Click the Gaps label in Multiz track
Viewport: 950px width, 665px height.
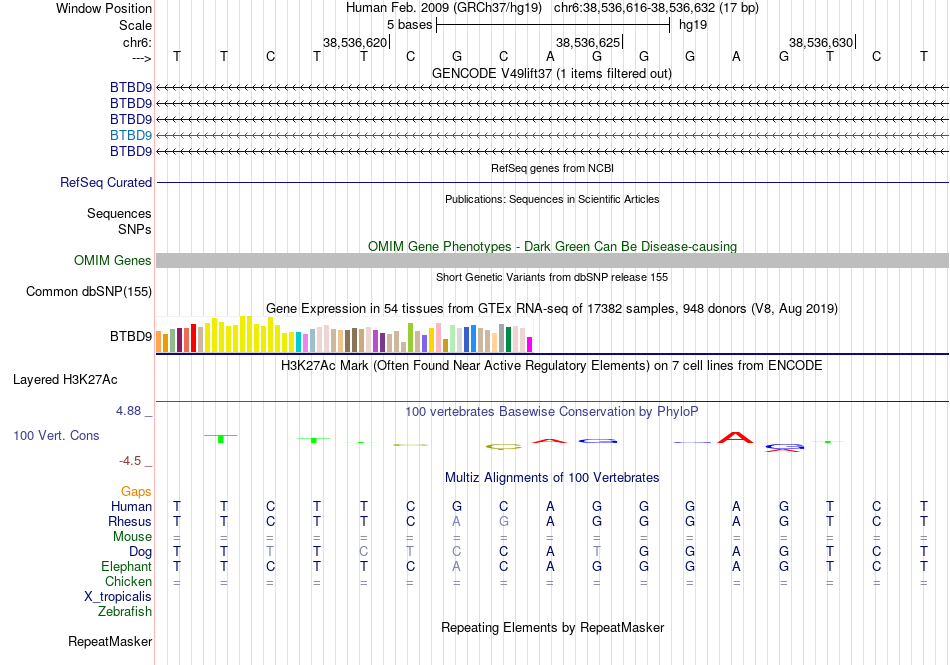pos(136,491)
